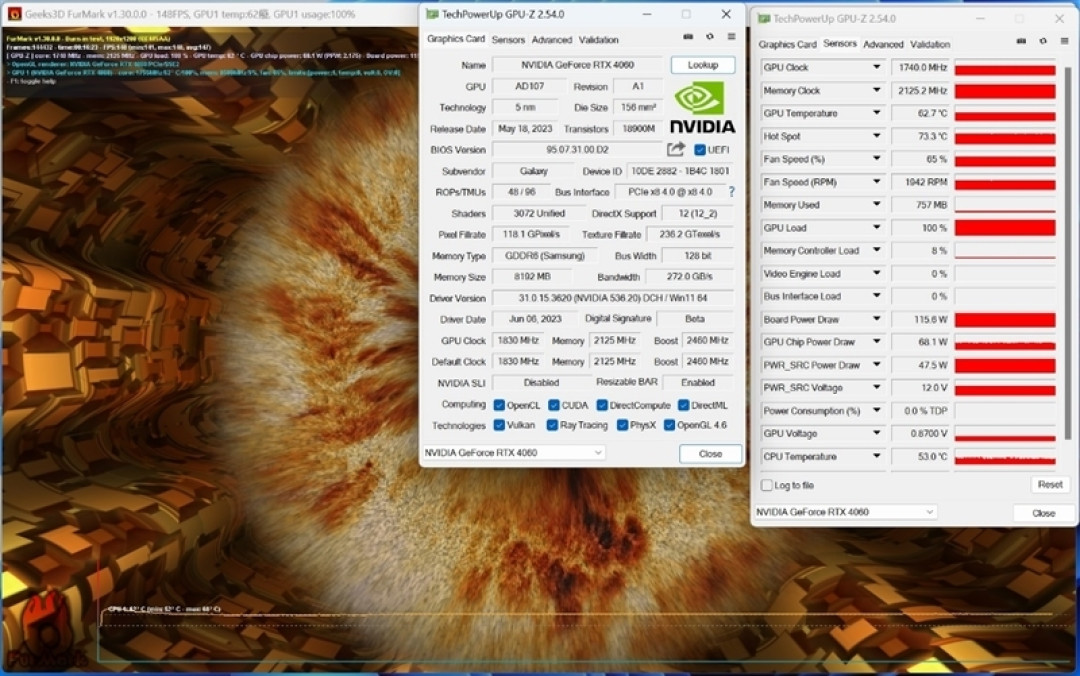
Task: Switch to Validation tab in Sensors window
Action: (930, 44)
